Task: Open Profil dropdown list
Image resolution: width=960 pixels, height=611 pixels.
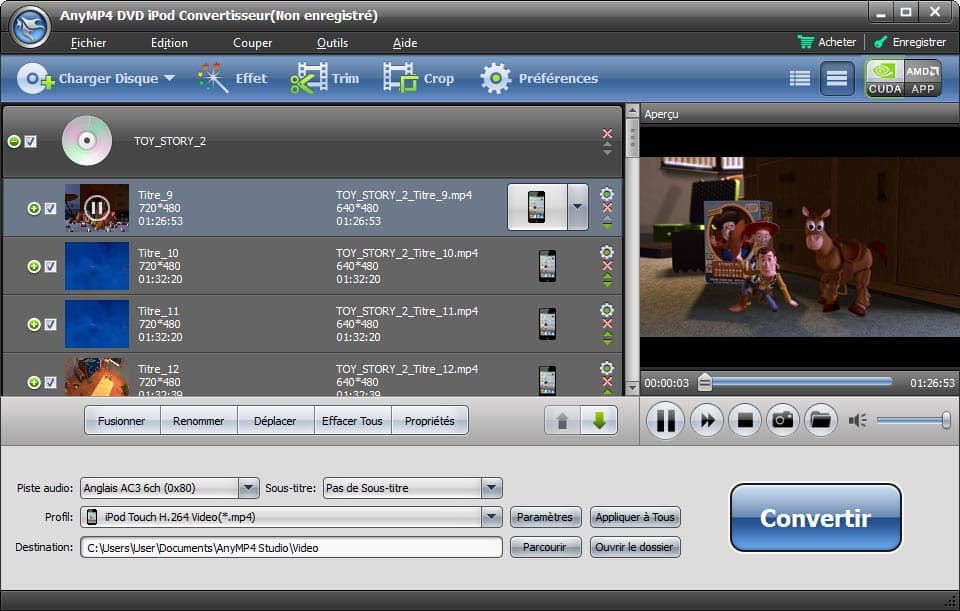Action: click(x=491, y=517)
